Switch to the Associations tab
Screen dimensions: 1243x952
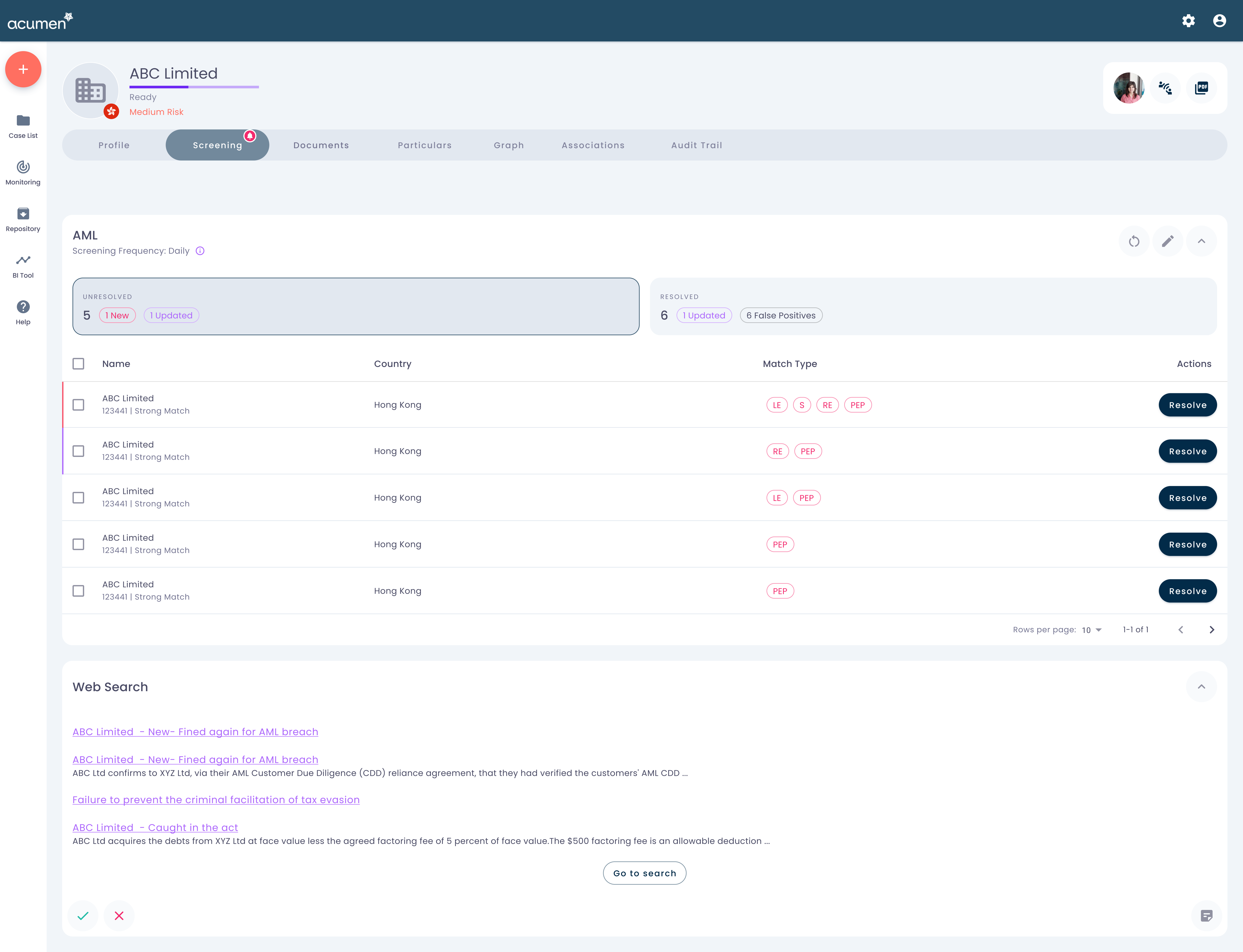tap(593, 145)
